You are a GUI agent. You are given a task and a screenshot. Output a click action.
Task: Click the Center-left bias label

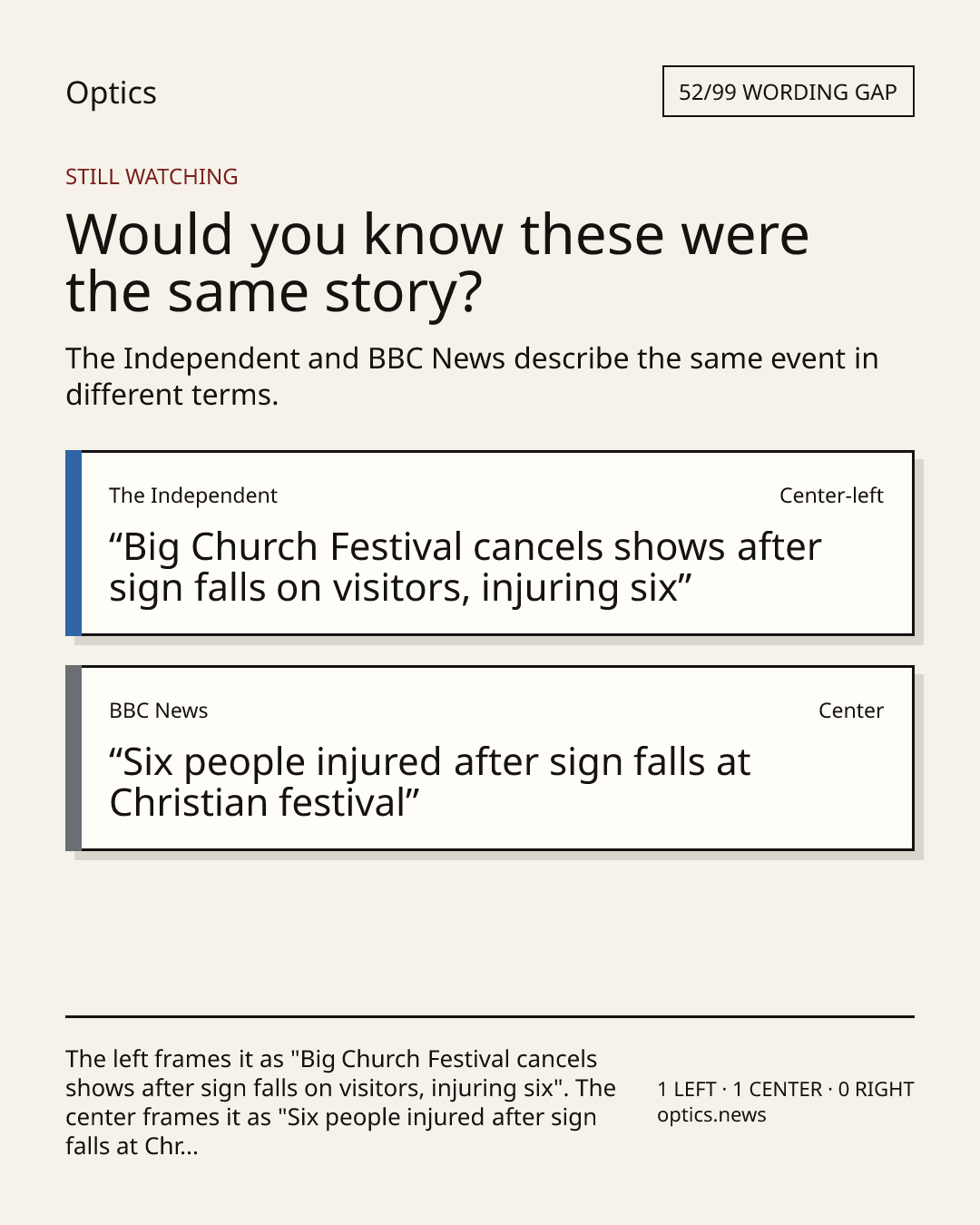(x=831, y=495)
